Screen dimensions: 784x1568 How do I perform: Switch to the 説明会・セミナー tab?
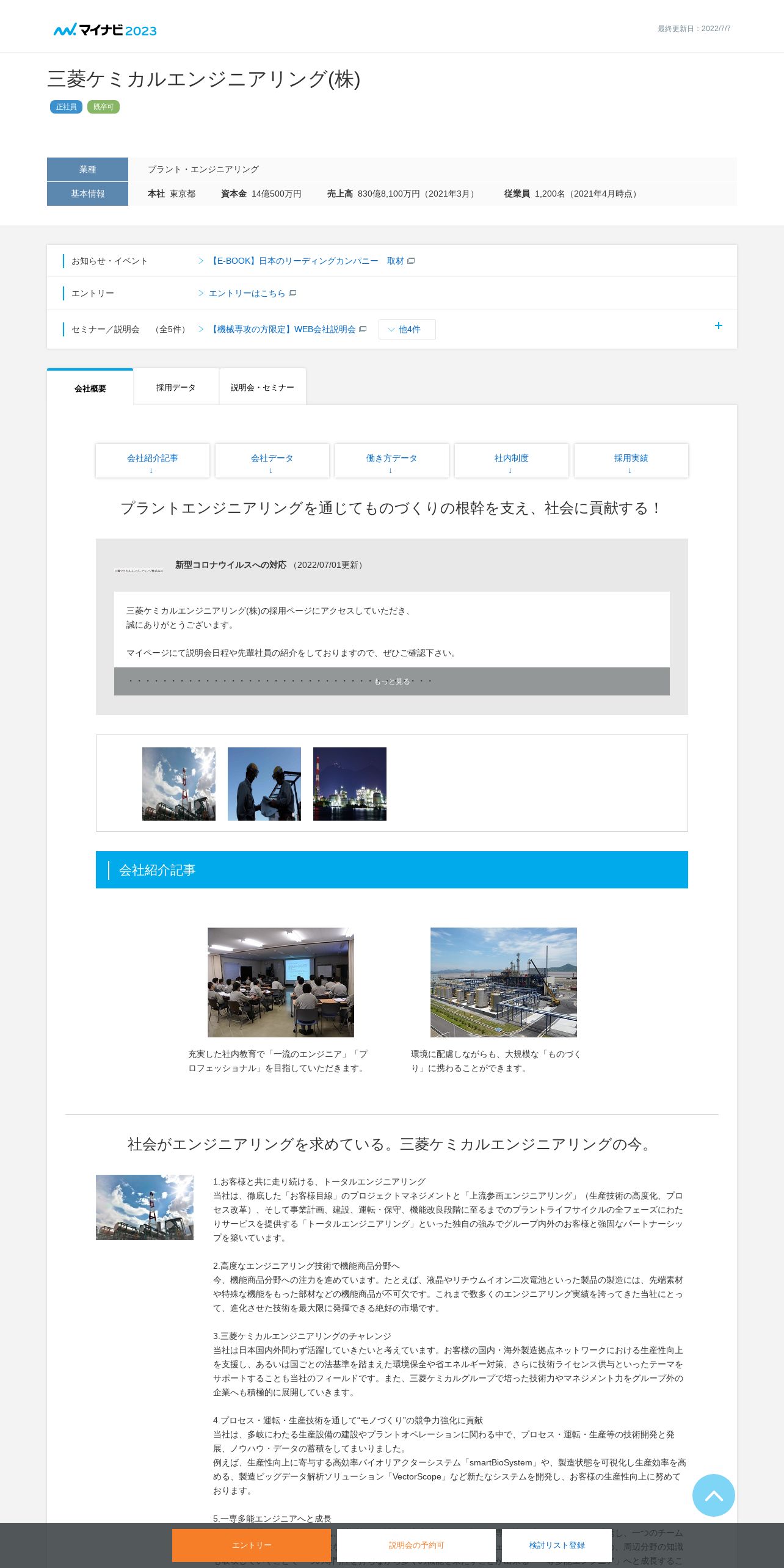coord(263,387)
